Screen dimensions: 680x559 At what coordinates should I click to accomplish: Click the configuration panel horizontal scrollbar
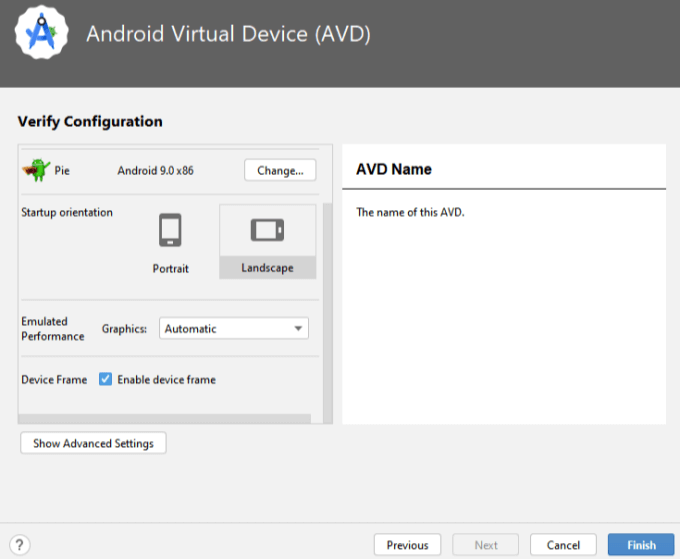164,418
